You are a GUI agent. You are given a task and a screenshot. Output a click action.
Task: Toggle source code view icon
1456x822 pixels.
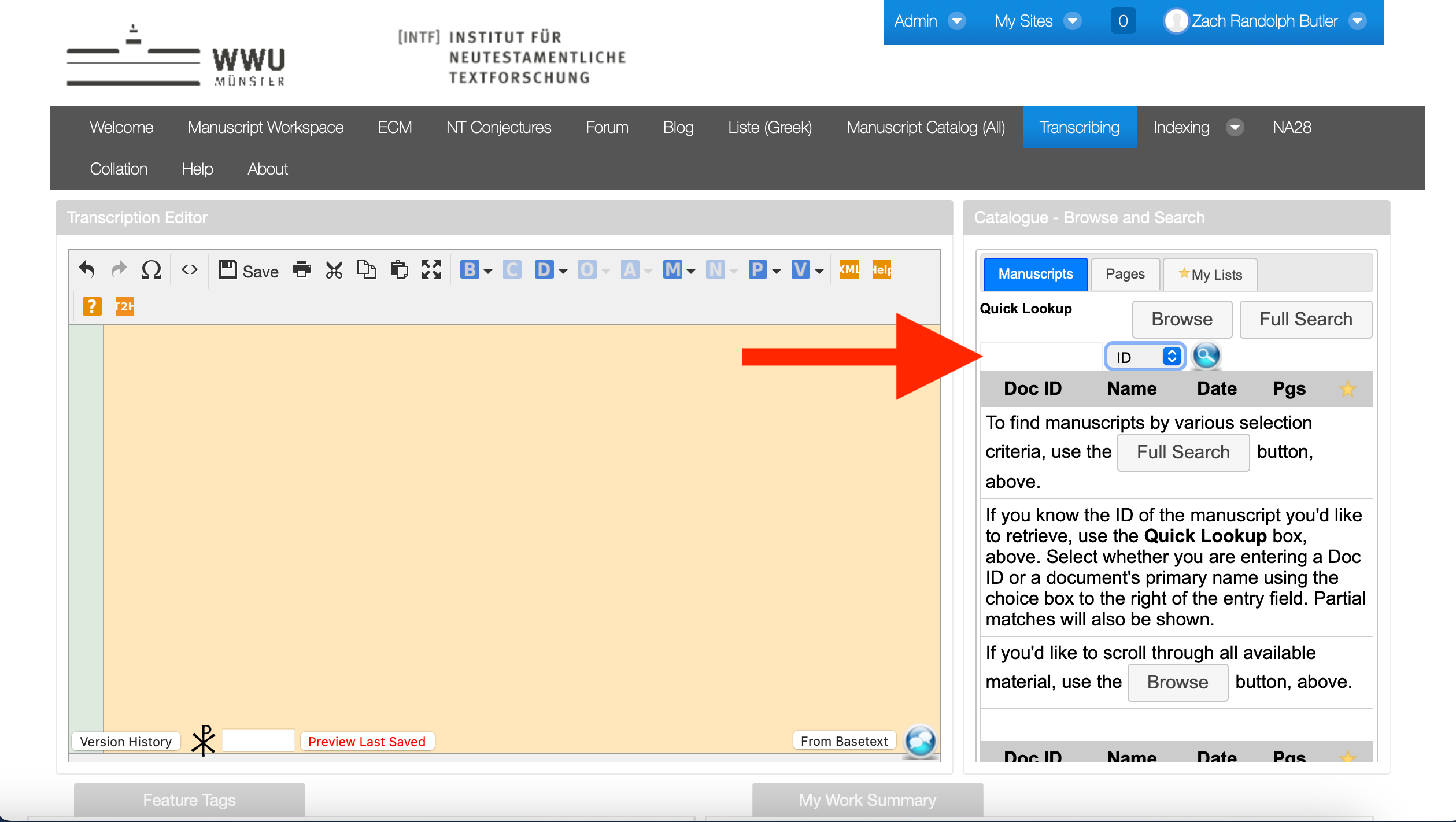[189, 269]
